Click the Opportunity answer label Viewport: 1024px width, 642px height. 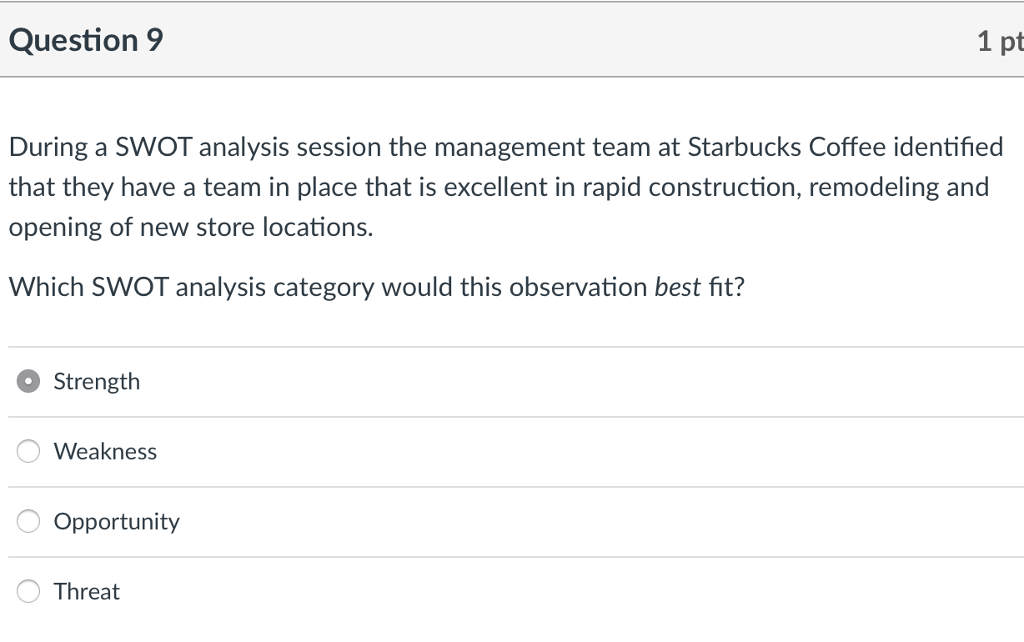pyautogui.click(x=117, y=522)
